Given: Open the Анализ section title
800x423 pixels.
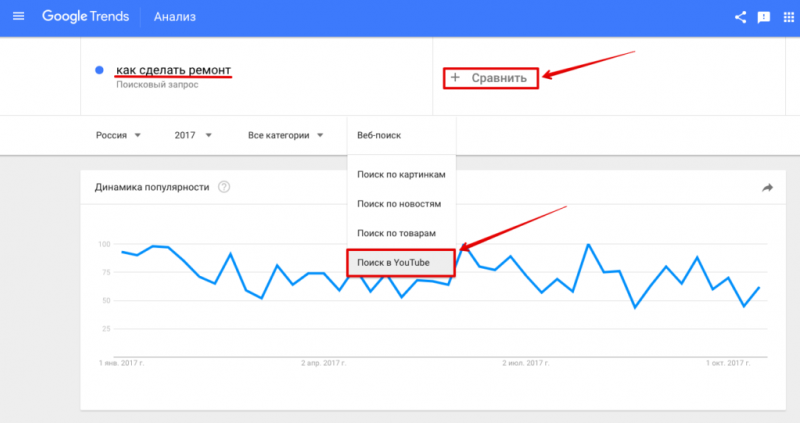Looking at the screenshot, I should click(175, 17).
